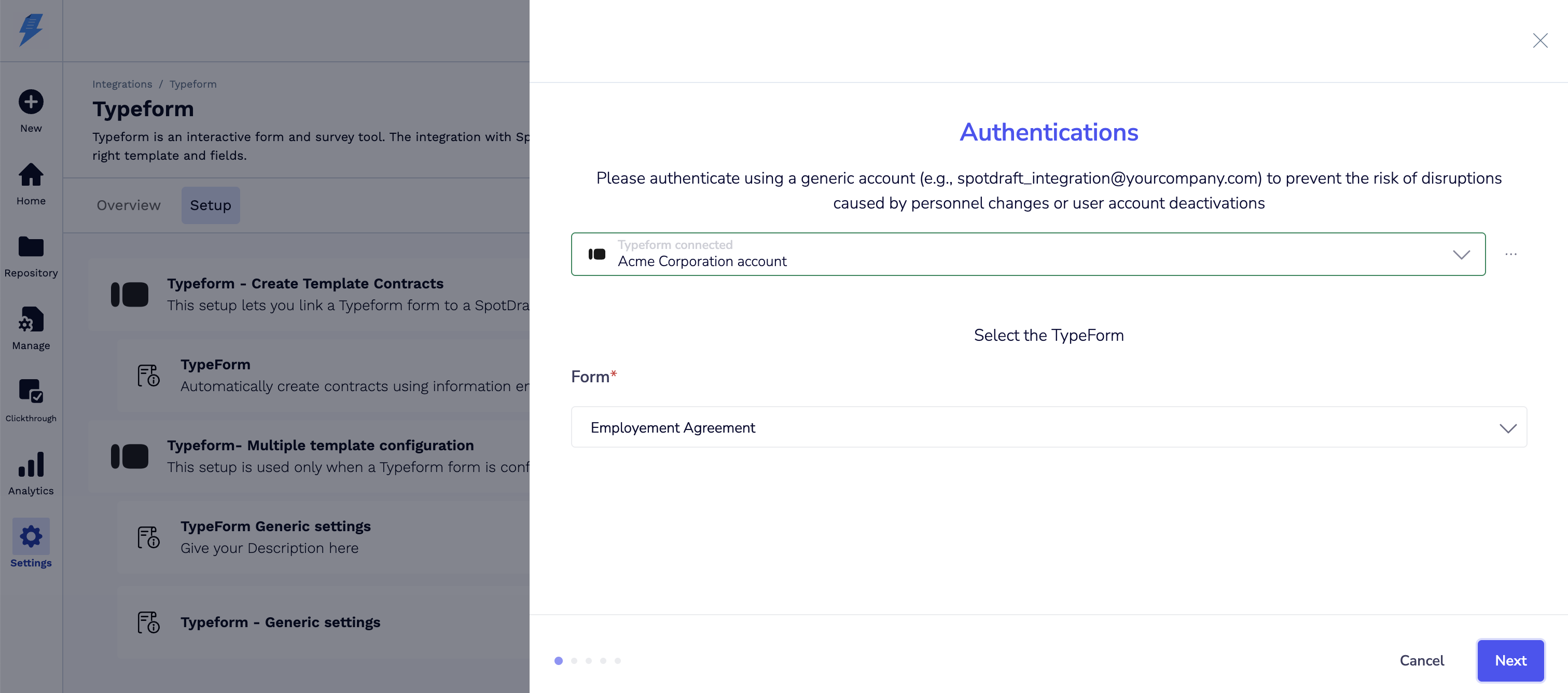Viewport: 1568px width, 693px height.
Task: Click the New plus icon in sidebar
Action: pos(31,102)
